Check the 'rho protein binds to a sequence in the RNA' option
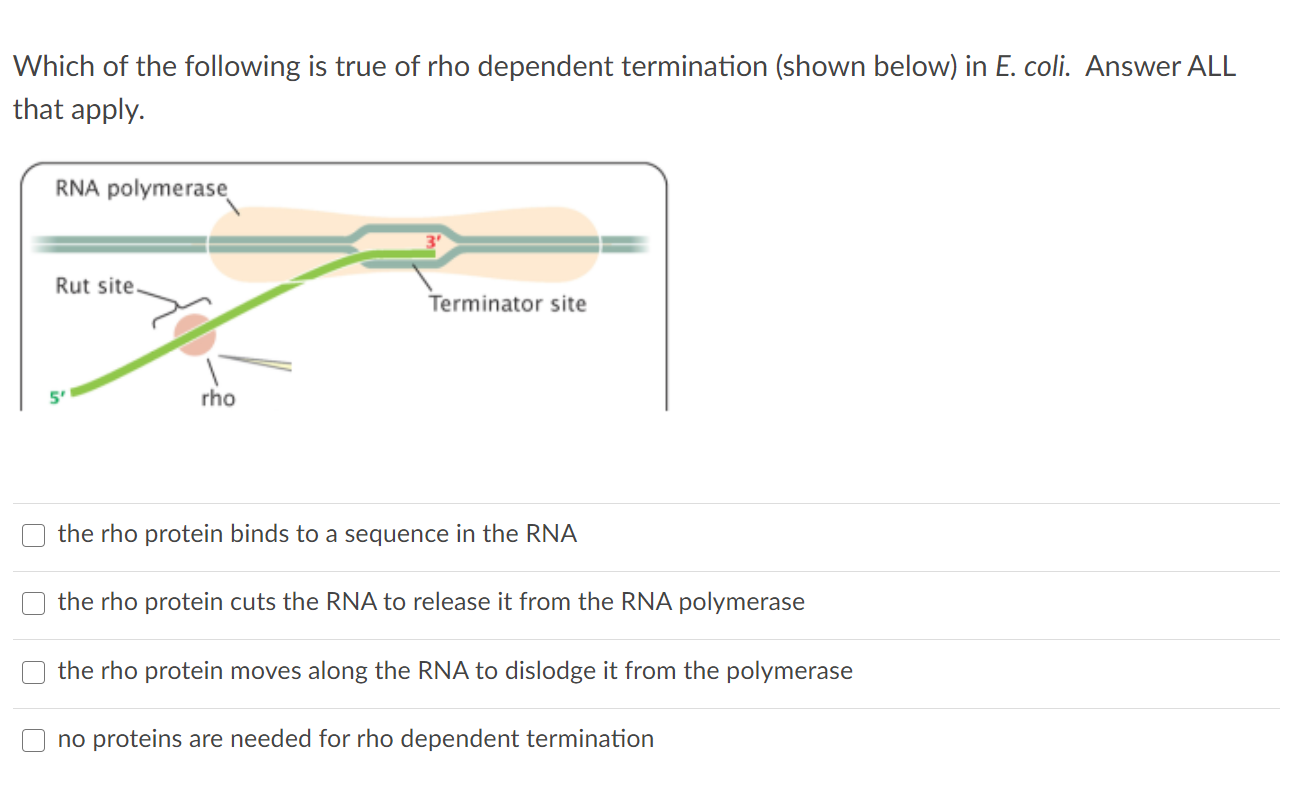1290x787 pixels. coord(33,535)
